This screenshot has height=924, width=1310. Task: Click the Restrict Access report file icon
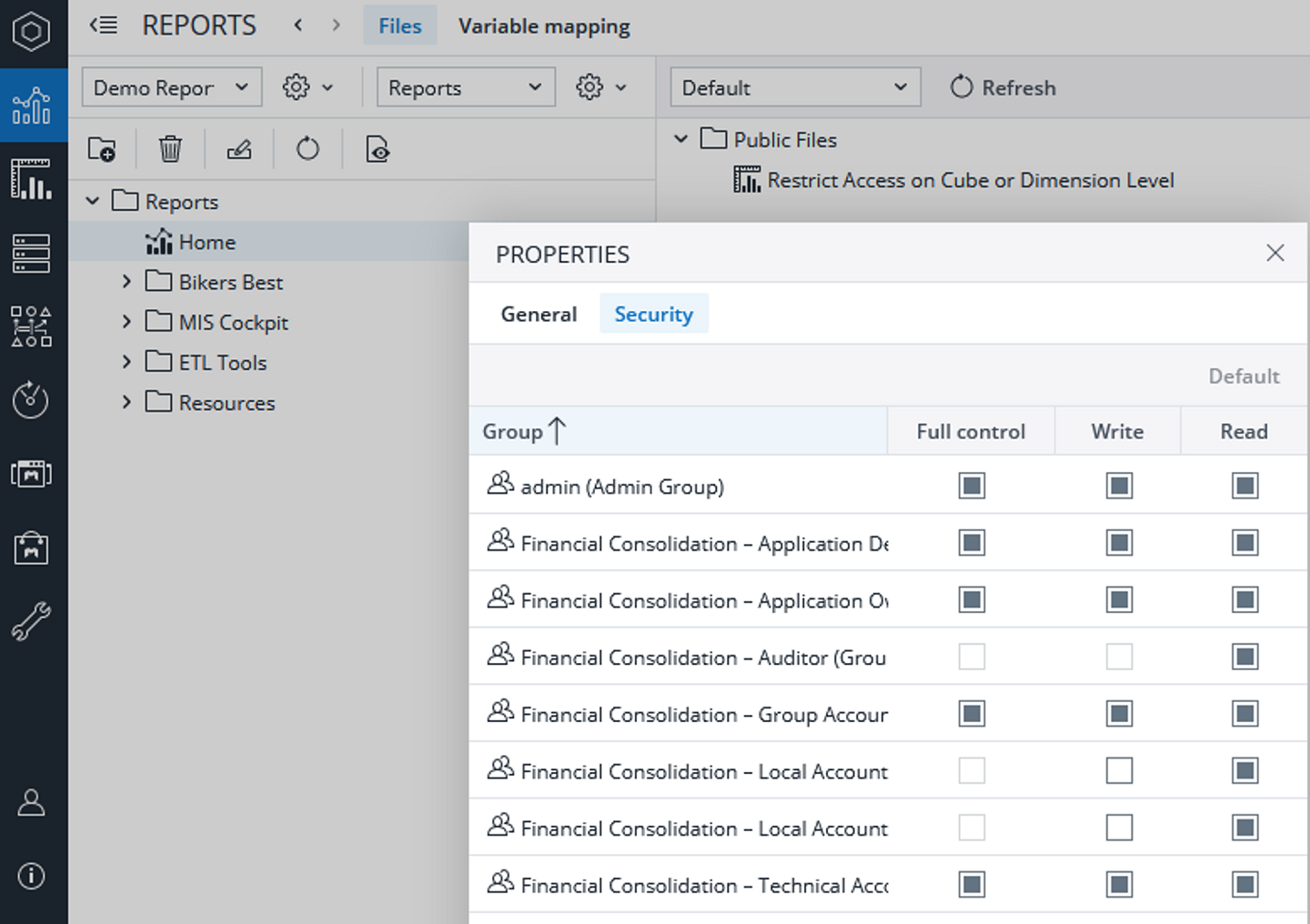click(x=747, y=180)
